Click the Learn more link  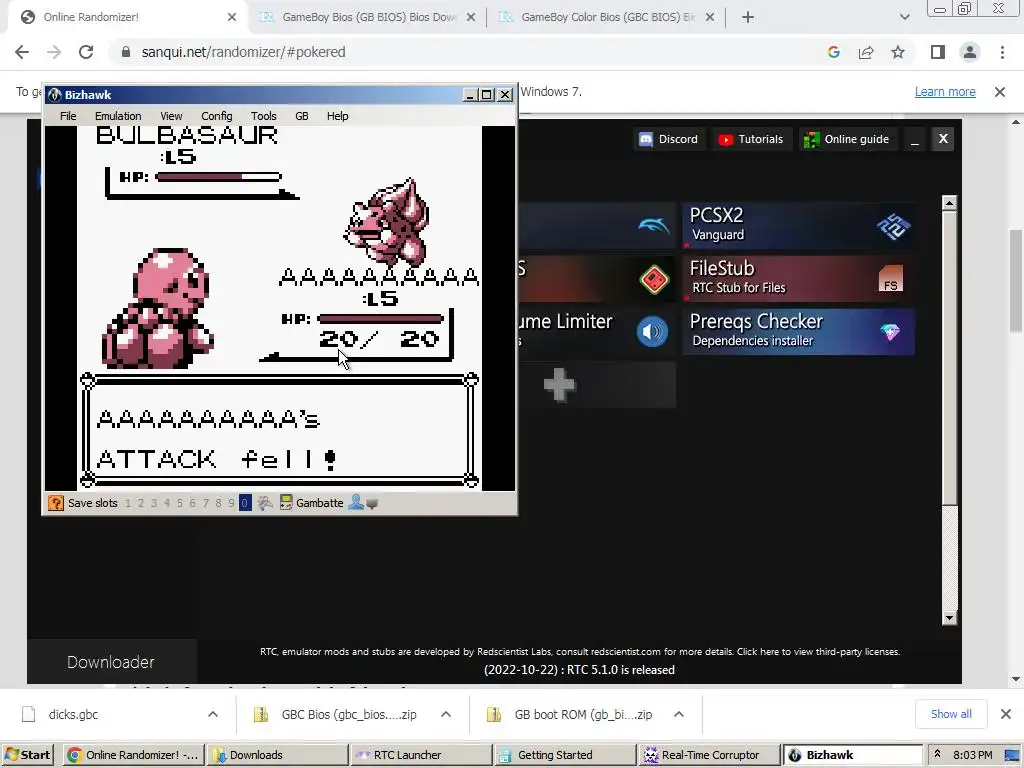pos(945,92)
